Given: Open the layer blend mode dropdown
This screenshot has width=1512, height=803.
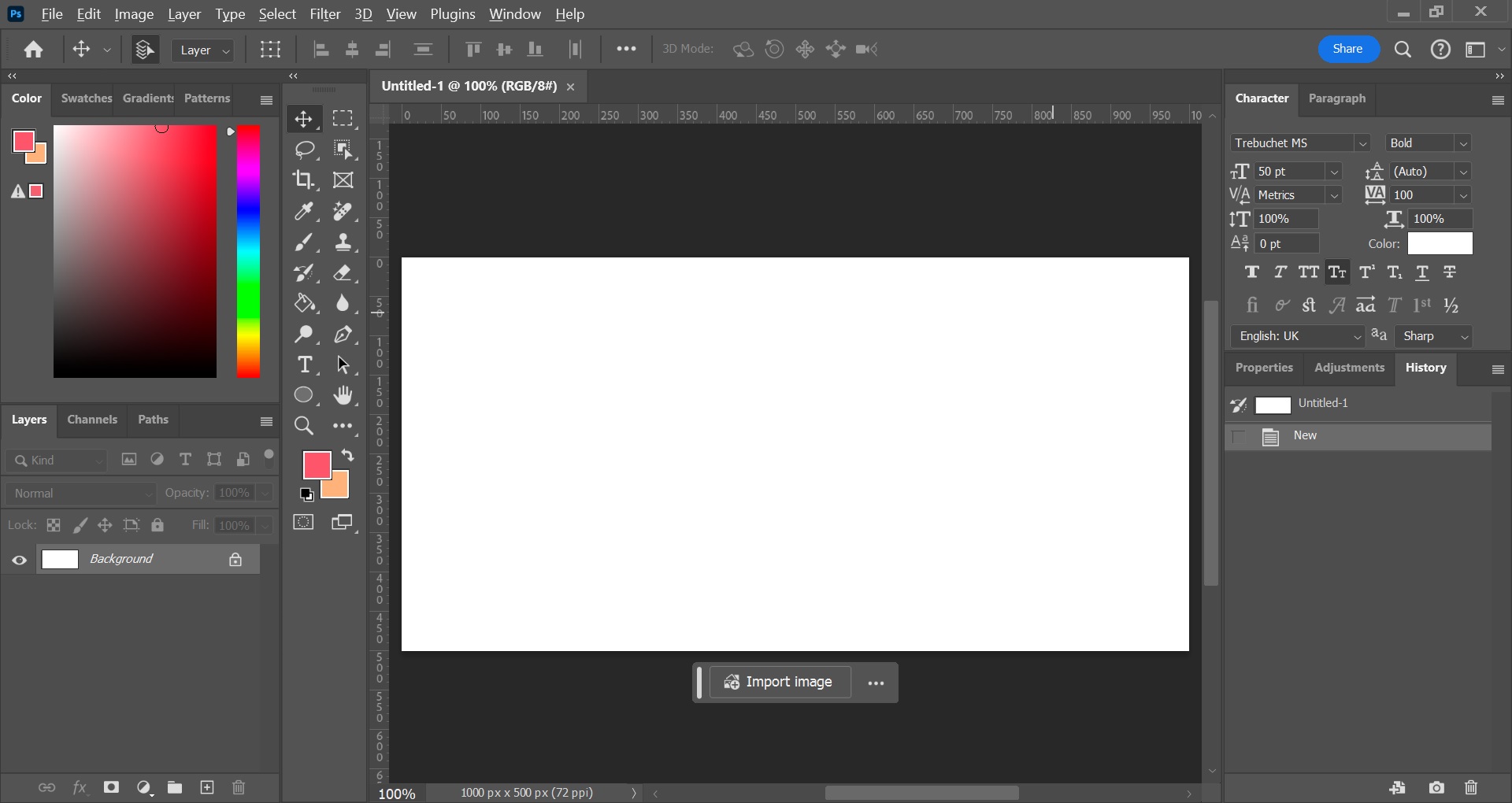Looking at the screenshot, I should (x=80, y=493).
